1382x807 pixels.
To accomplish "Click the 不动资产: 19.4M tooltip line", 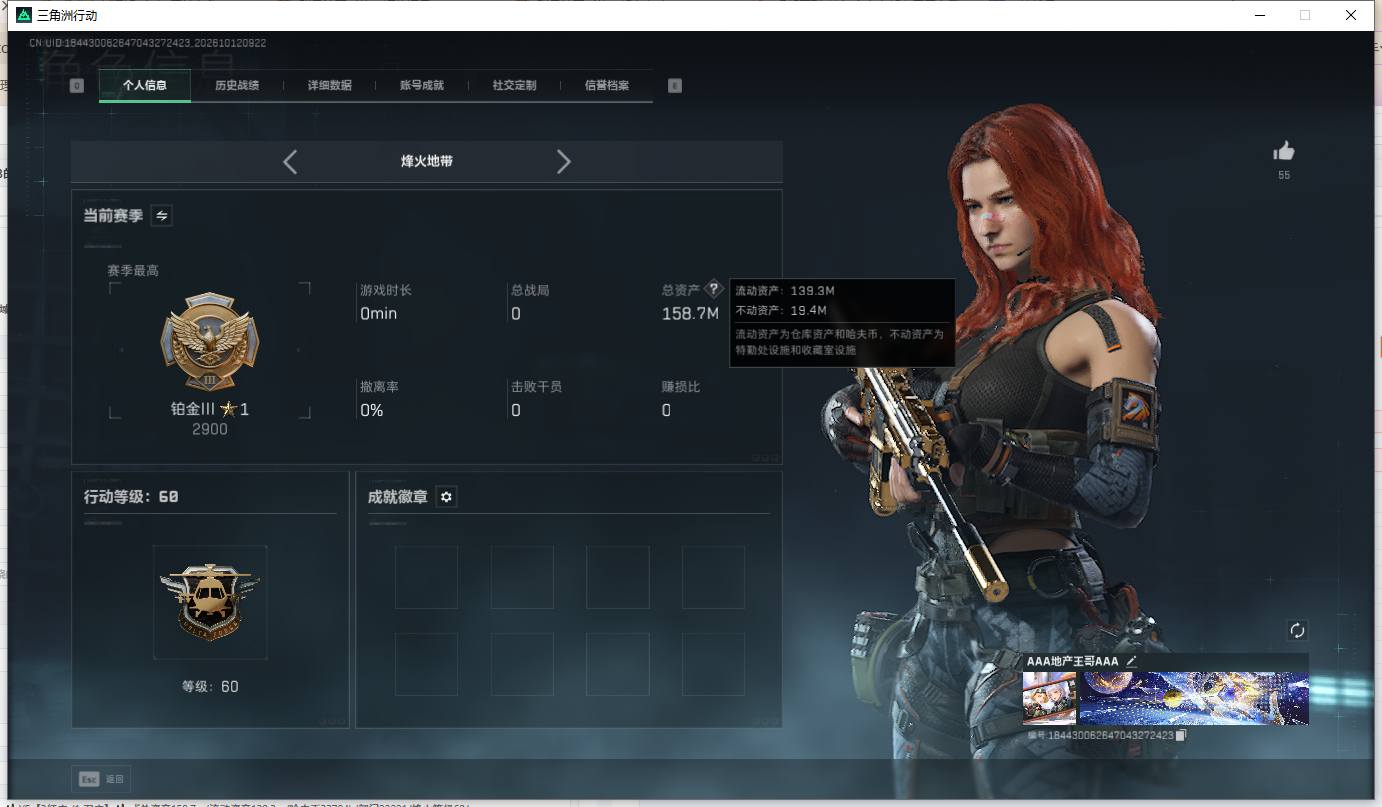I will (781, 311).
